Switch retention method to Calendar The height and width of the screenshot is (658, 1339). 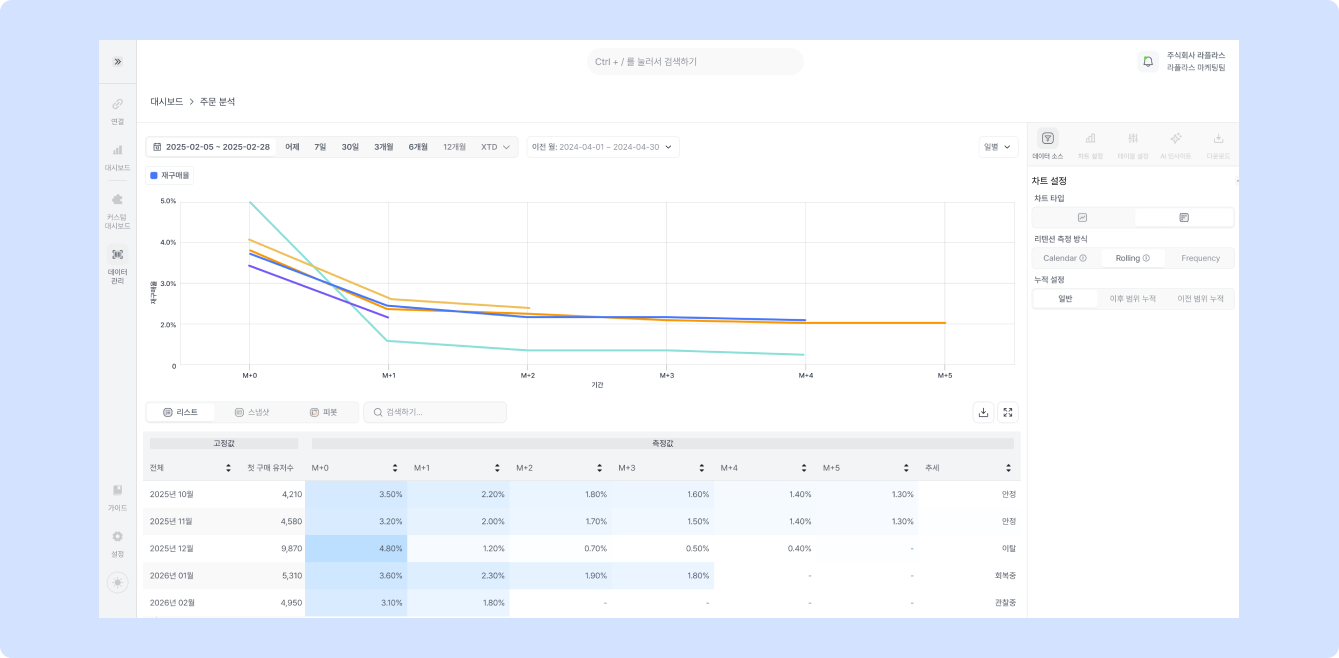(1065, 258)
